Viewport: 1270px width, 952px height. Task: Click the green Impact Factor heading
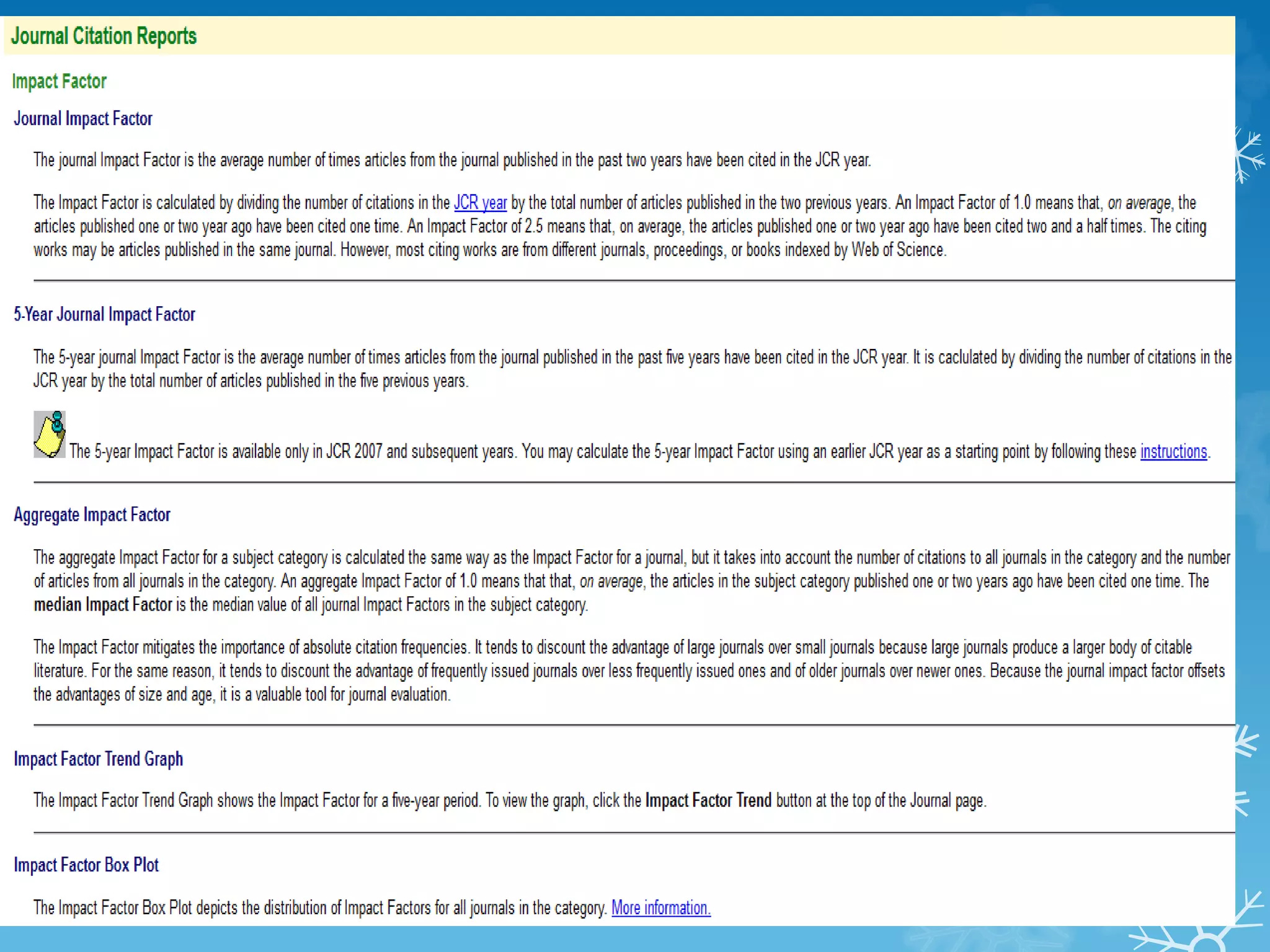(59, 81)
